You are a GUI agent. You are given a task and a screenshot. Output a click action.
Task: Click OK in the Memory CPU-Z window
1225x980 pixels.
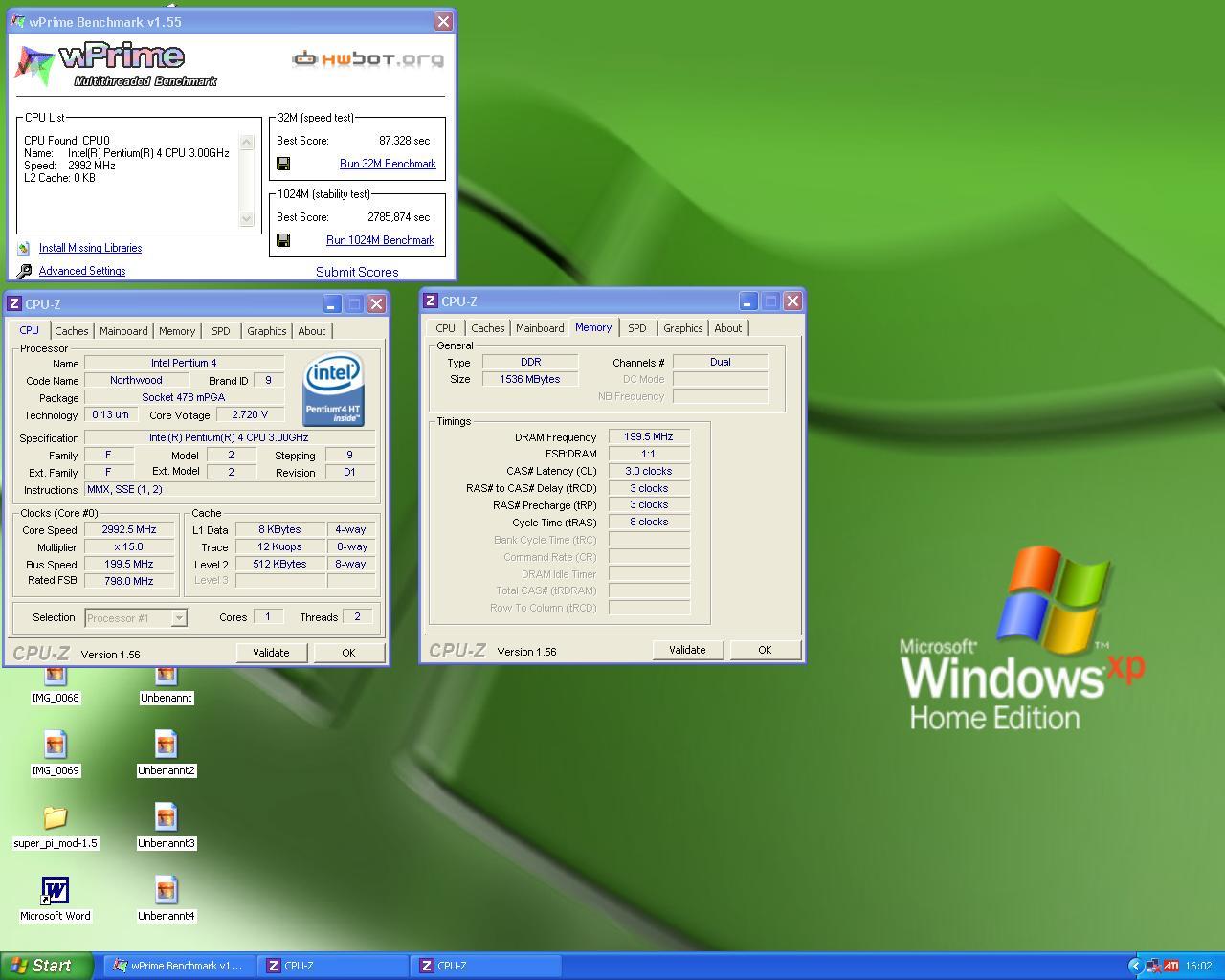(765, 650)
